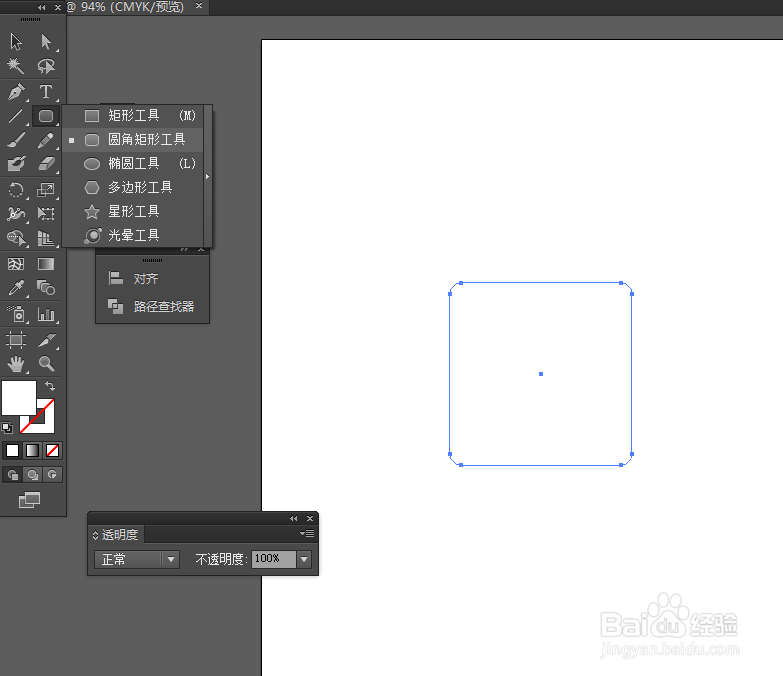Select the Artboard tool

(16, 340)
